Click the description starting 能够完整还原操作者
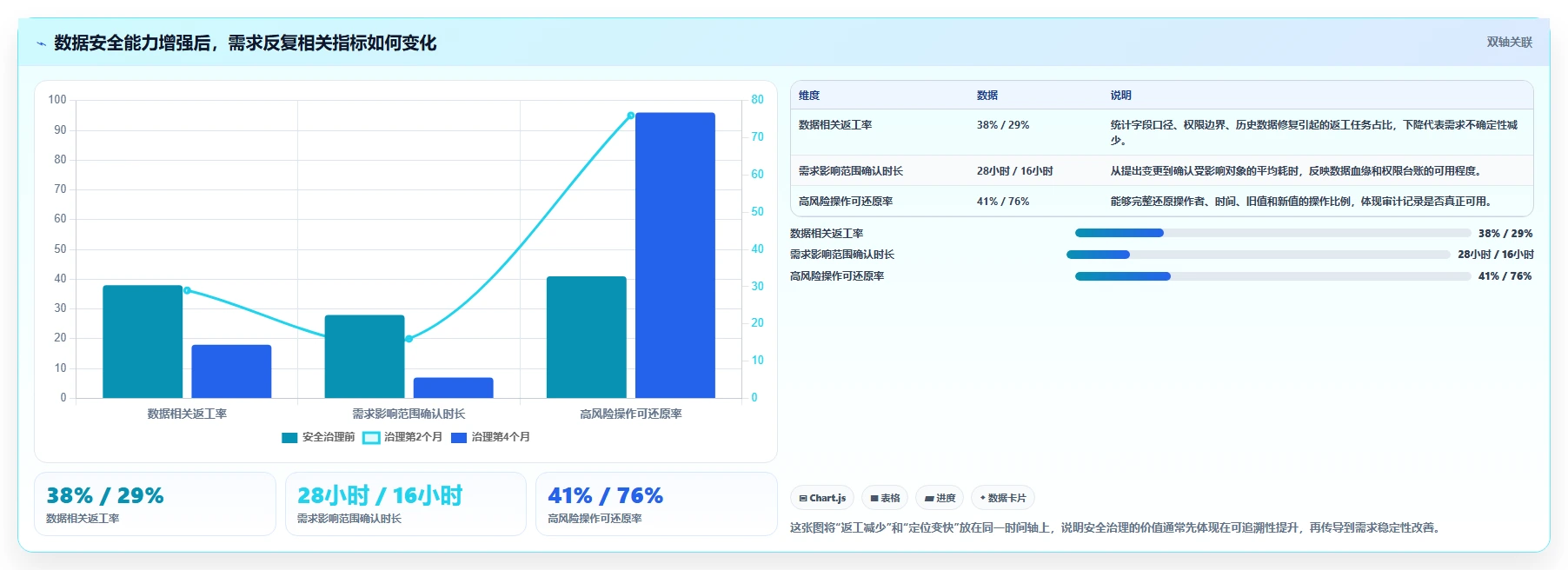The width and height of the screenshot is (1568, 570). pos(1300,202)
